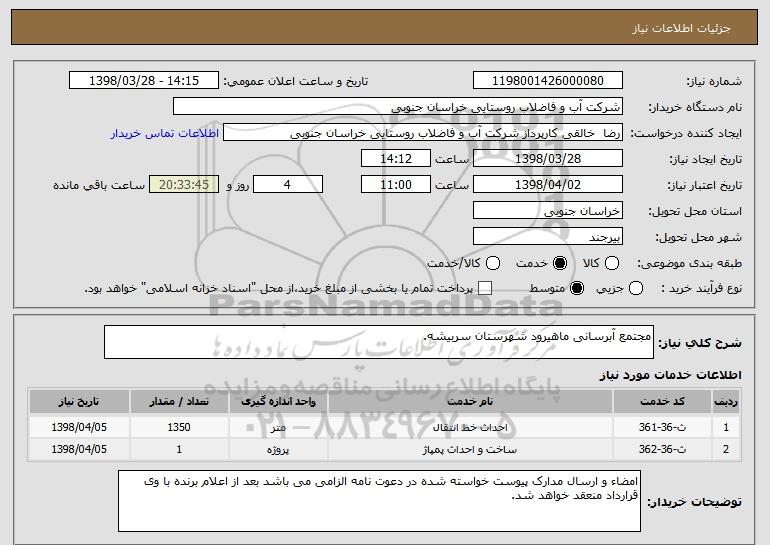The image size is (770, 545).
Task: Click service code 'ث-36-362' cell
Action: coord(662,449)
